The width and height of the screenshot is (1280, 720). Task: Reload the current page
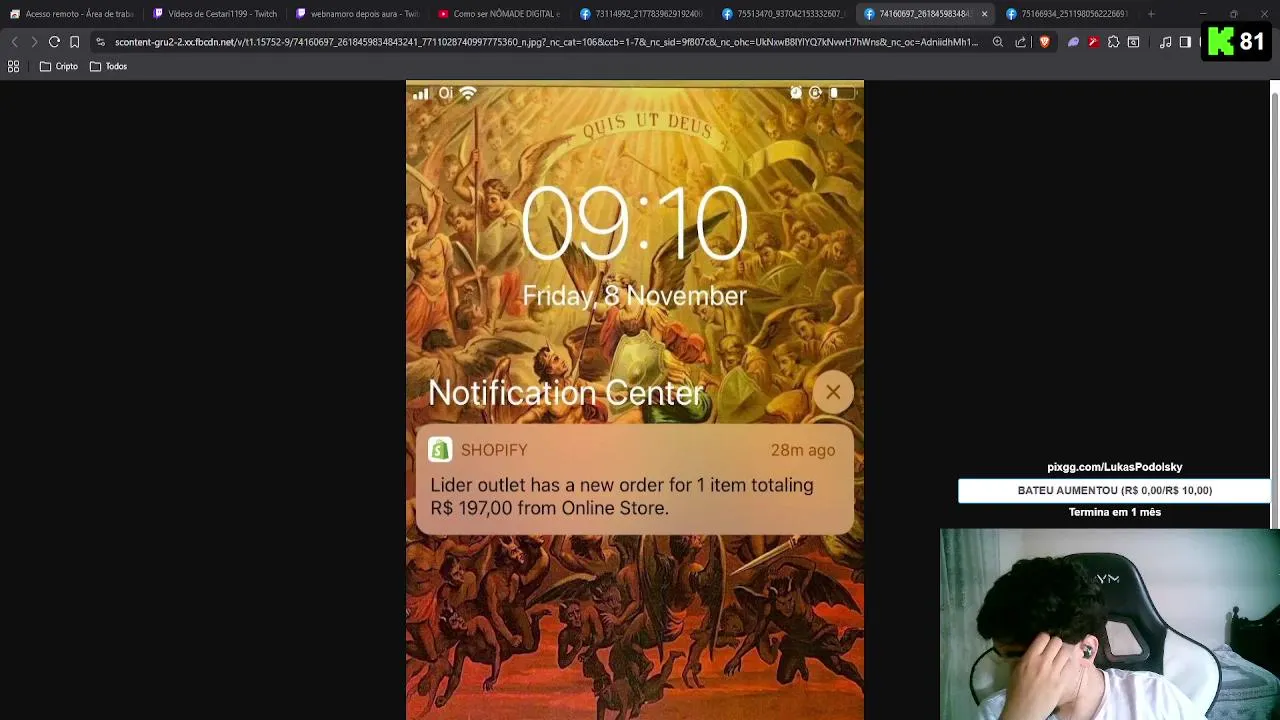54,42
